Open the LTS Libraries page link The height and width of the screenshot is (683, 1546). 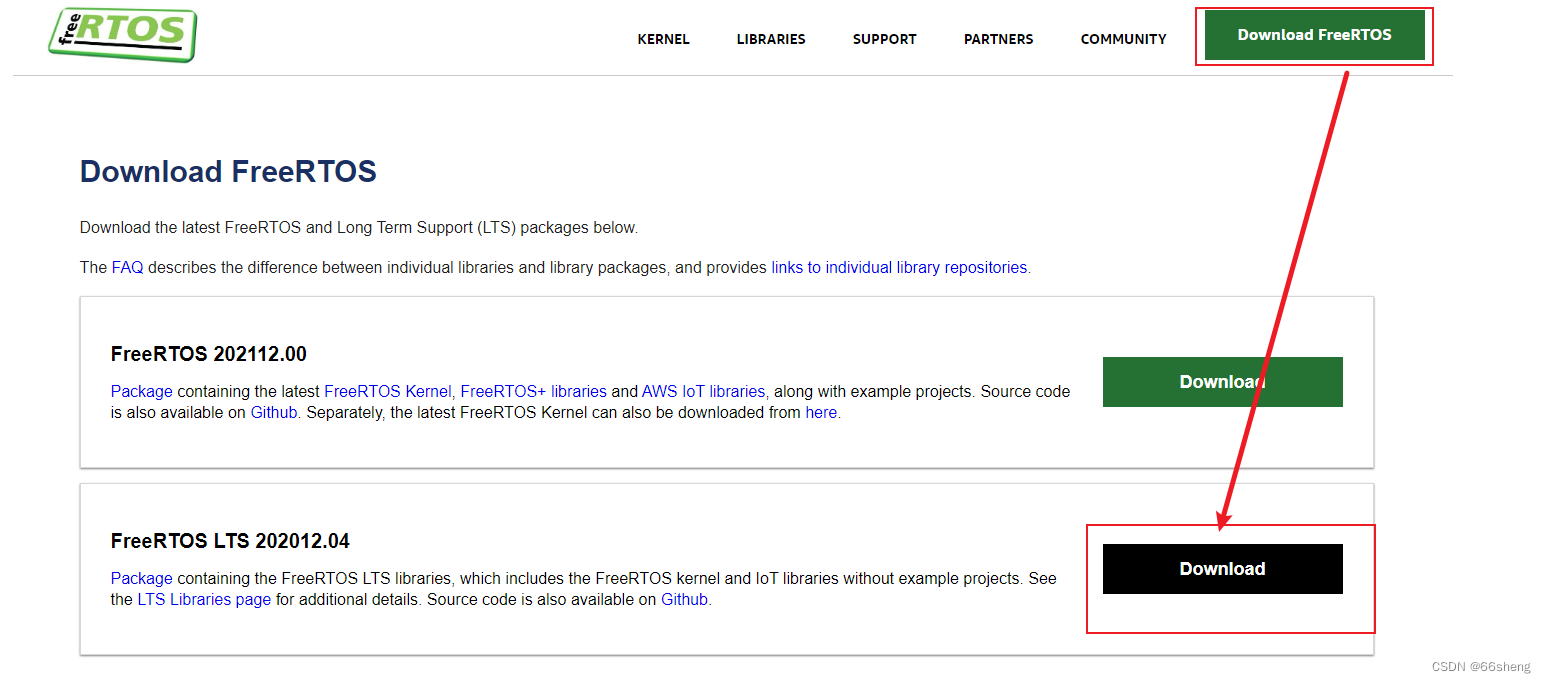pyautogui.click(x=204, y=600)
